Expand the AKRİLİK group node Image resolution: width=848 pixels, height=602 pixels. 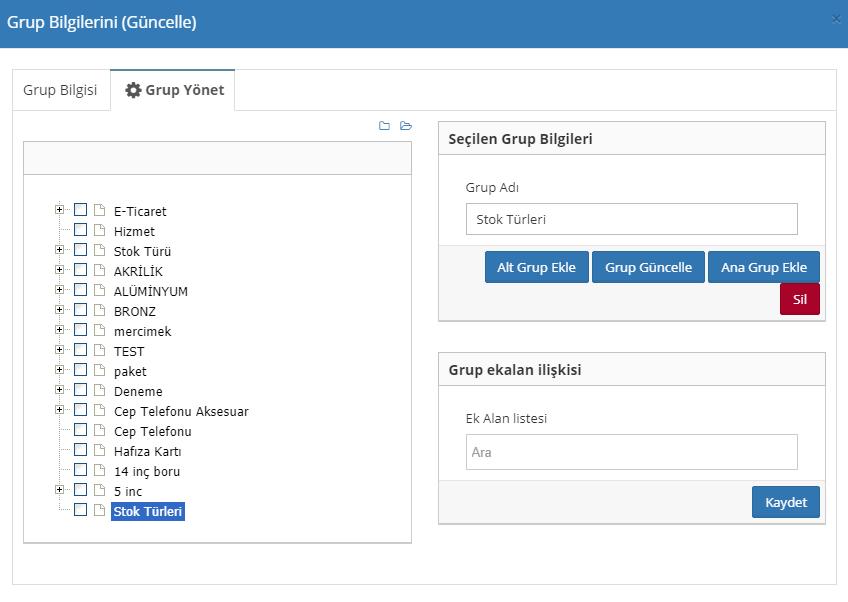(x=60, y=270)
